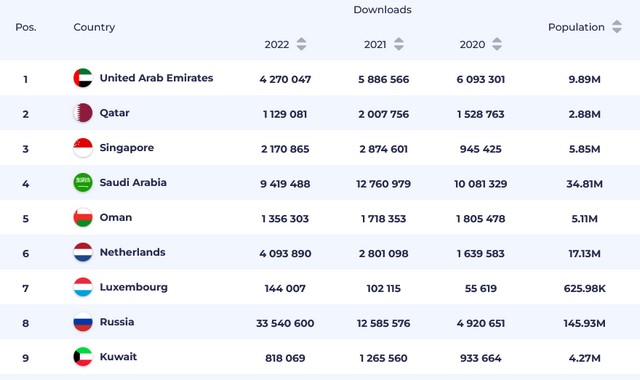Click the Oman flag icon
Screen dimensions: 640x380
click(83, 217)
